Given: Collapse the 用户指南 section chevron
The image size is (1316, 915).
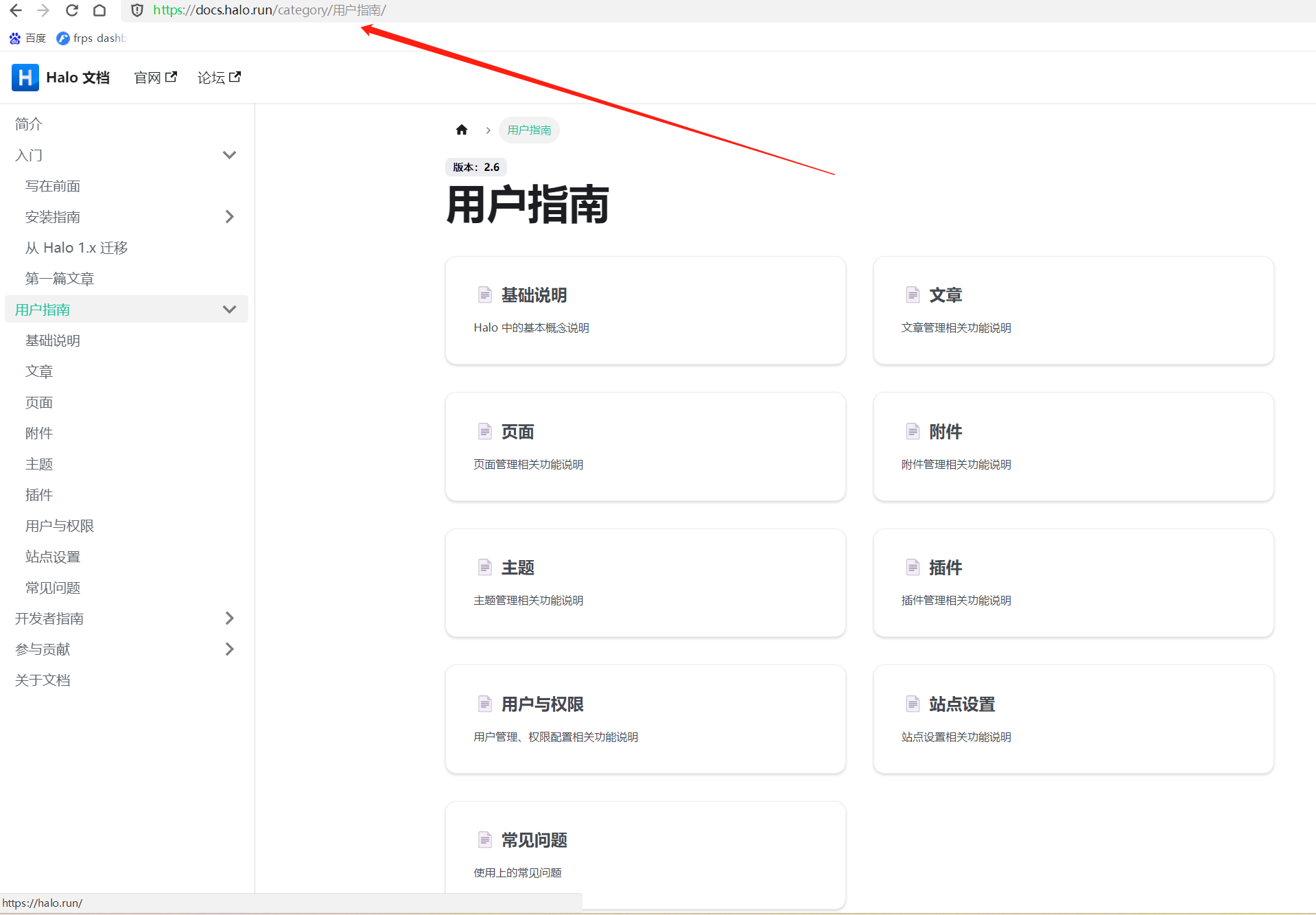Looking at the screenshot, I should click(x=229, y=310).
